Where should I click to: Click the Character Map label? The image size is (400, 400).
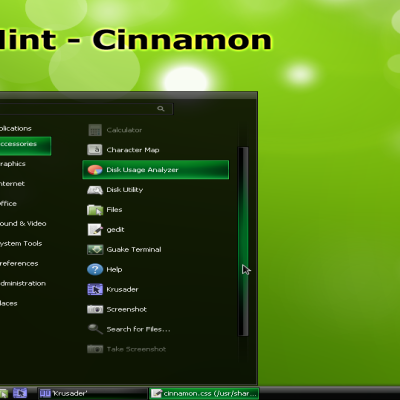(x=133, y=150)
